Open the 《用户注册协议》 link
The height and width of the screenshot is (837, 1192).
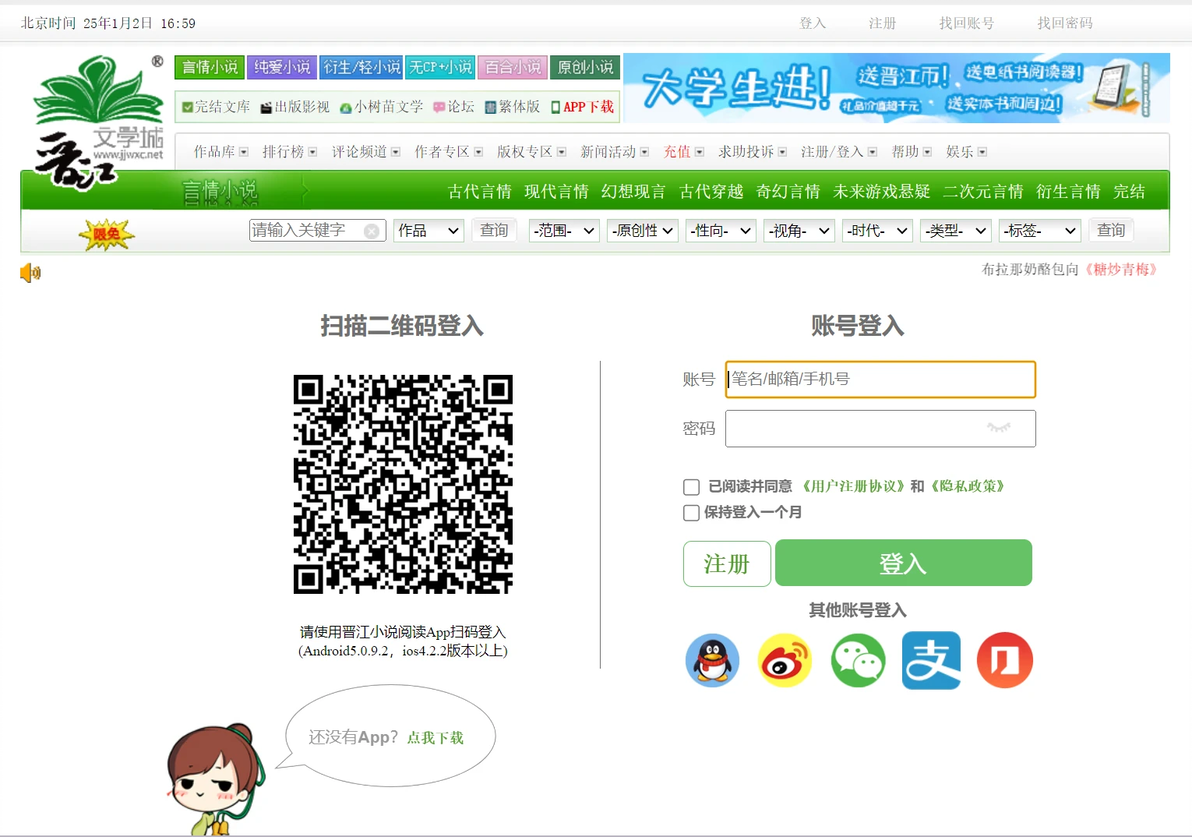tap(854, 487)
